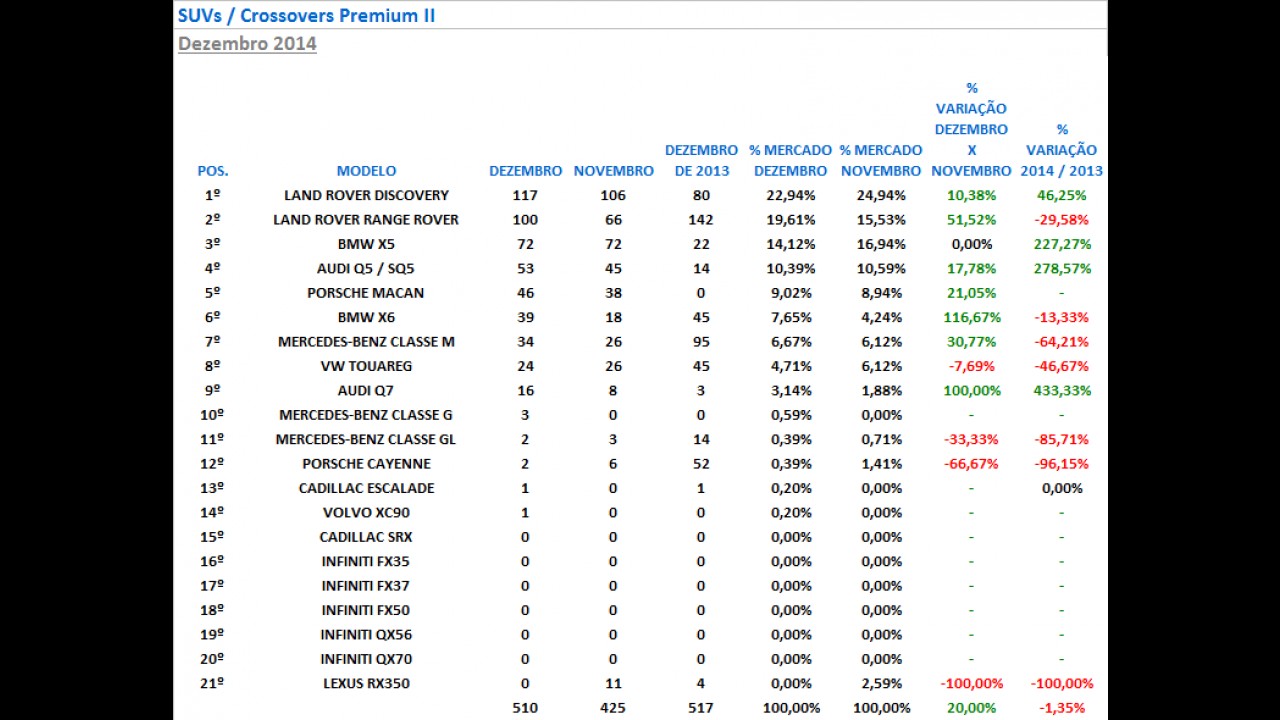
Task: Click the '% MERCADO DEZEMBRO' column header
Action: point(790,160)
